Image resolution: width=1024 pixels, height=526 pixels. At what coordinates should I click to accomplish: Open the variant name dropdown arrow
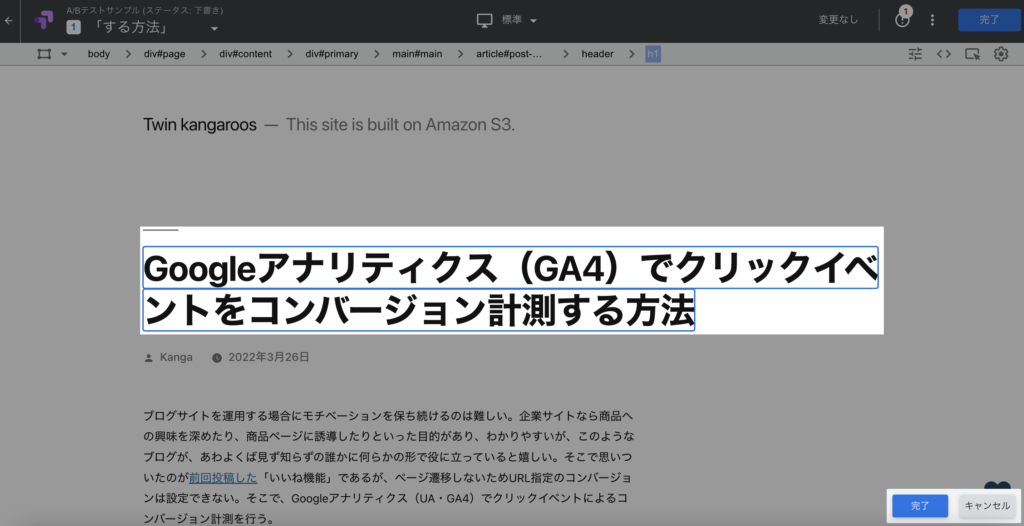pos(214,29)
